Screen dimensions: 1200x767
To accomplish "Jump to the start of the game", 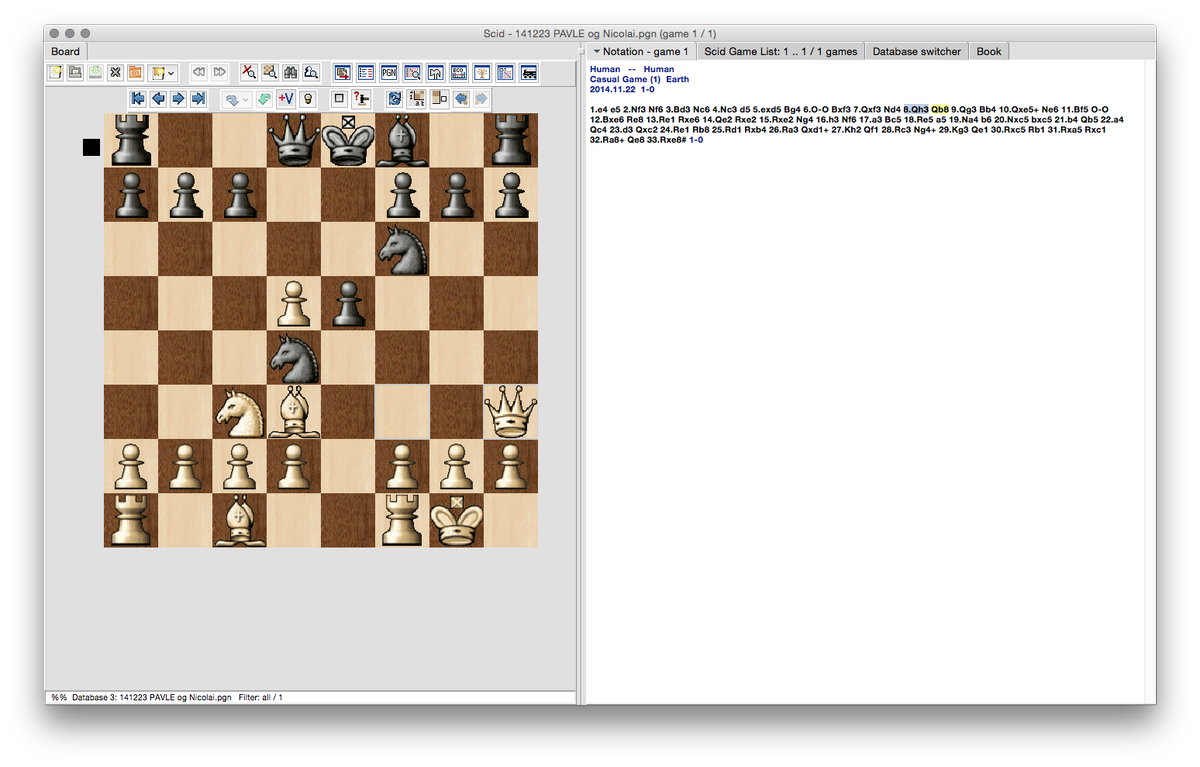I will (x=138, y=99).
